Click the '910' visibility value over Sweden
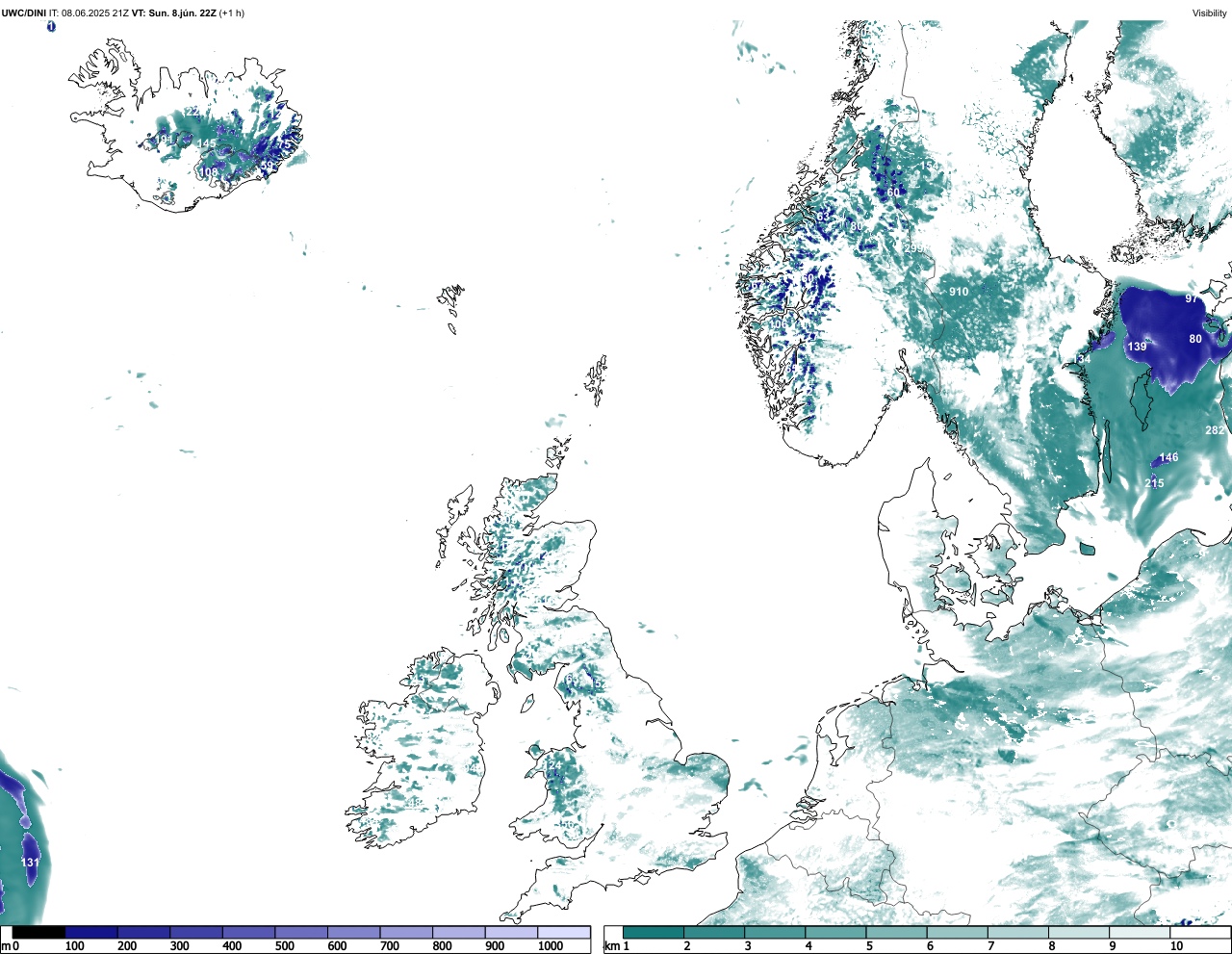The width and height of the screenshot is (1232, 954). tap(959, 292)
